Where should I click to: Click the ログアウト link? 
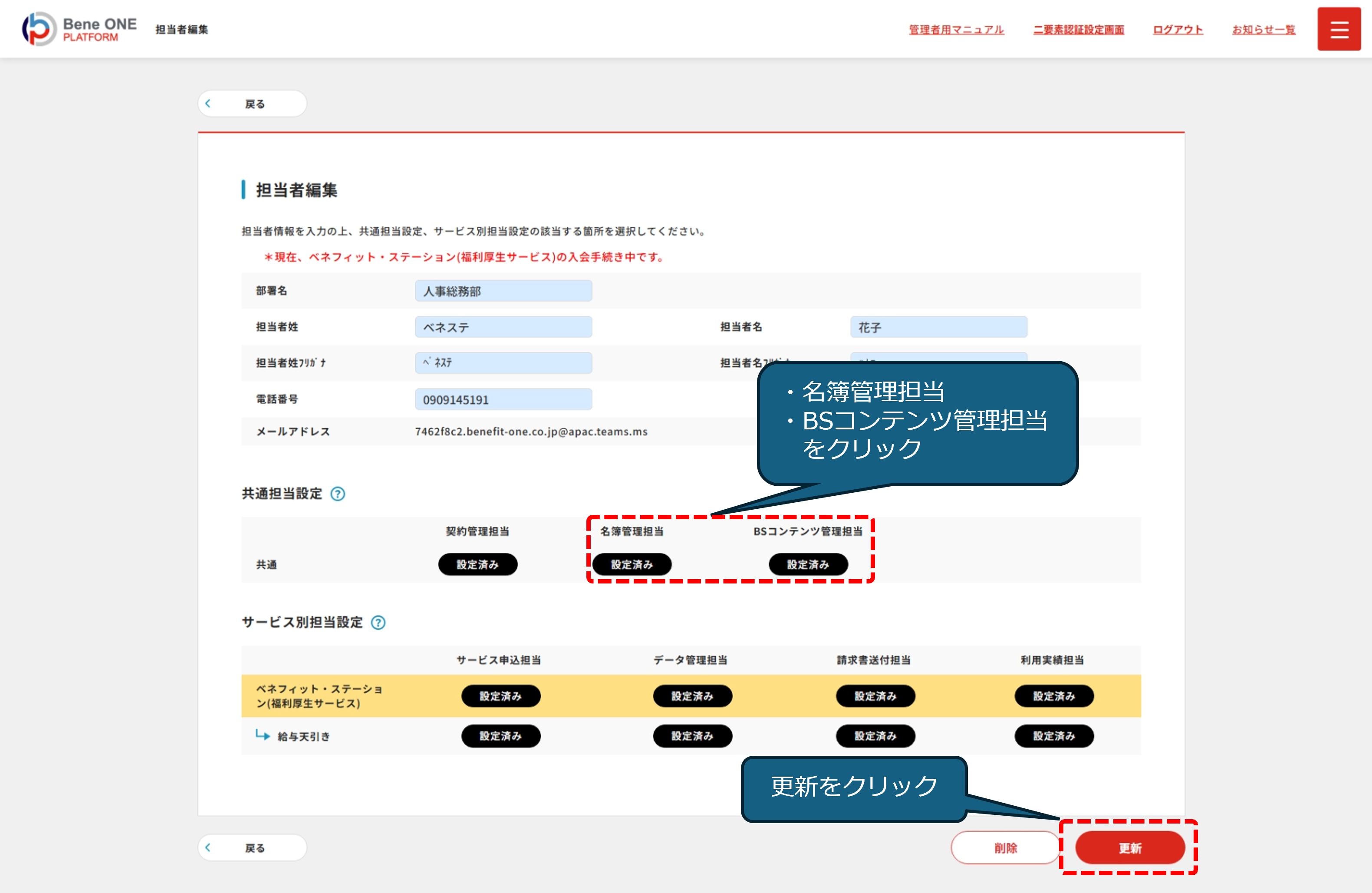[1178, 30]
